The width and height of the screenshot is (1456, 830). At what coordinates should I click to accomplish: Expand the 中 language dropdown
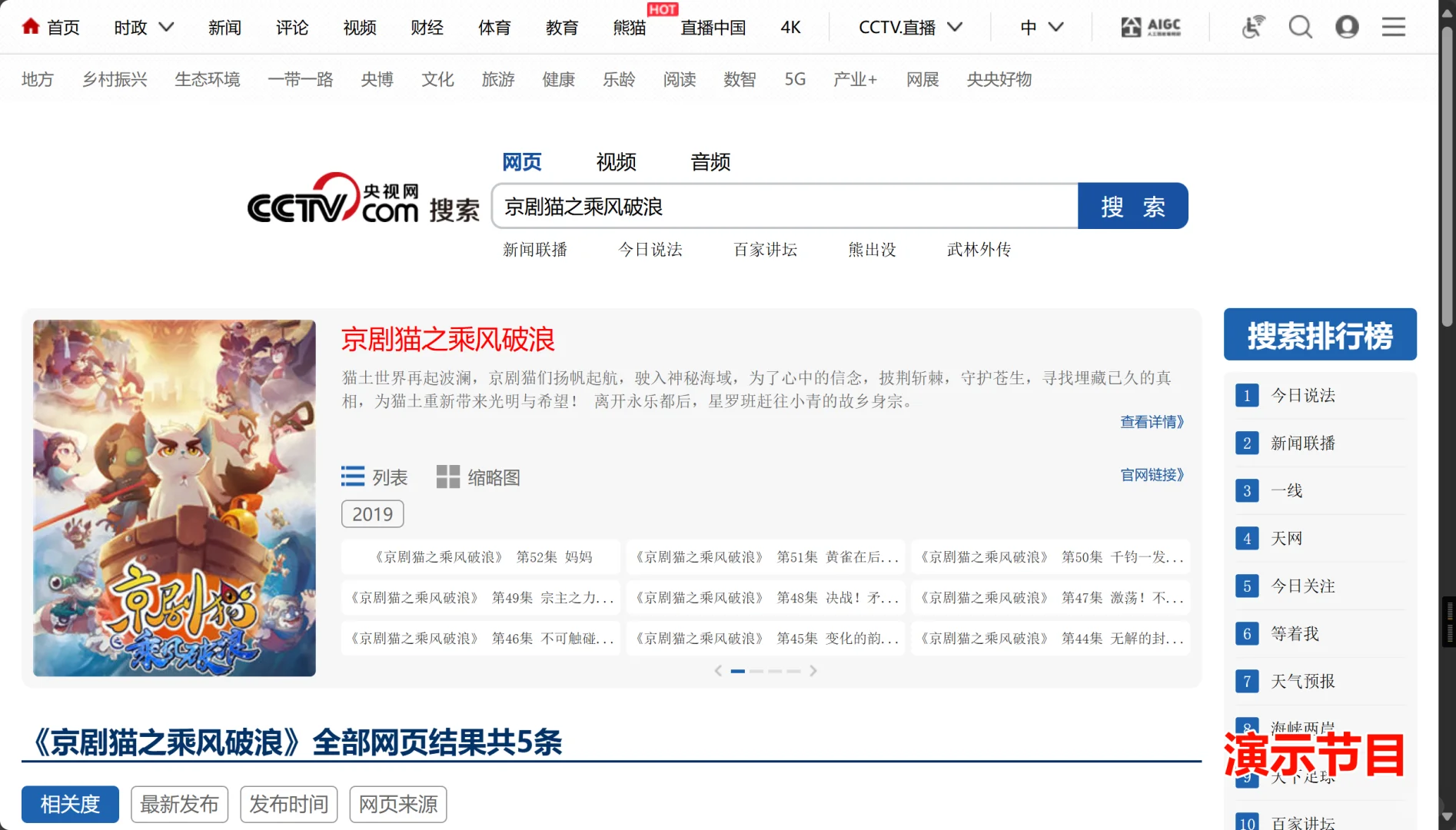click(1039, 27)
